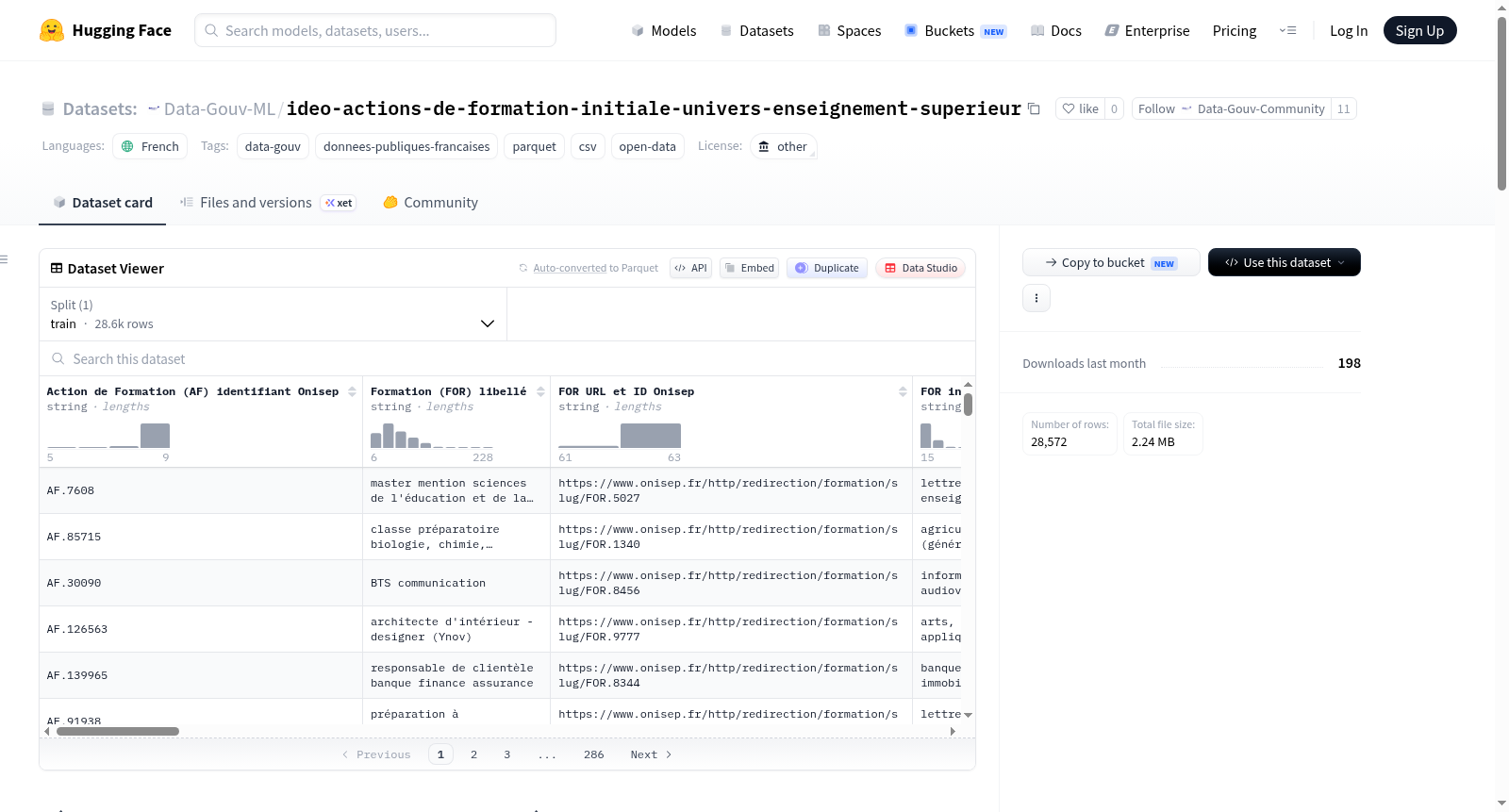Screen dimensions: 1509x812
Task: Switch to Community tab
Action: (431, 202)
